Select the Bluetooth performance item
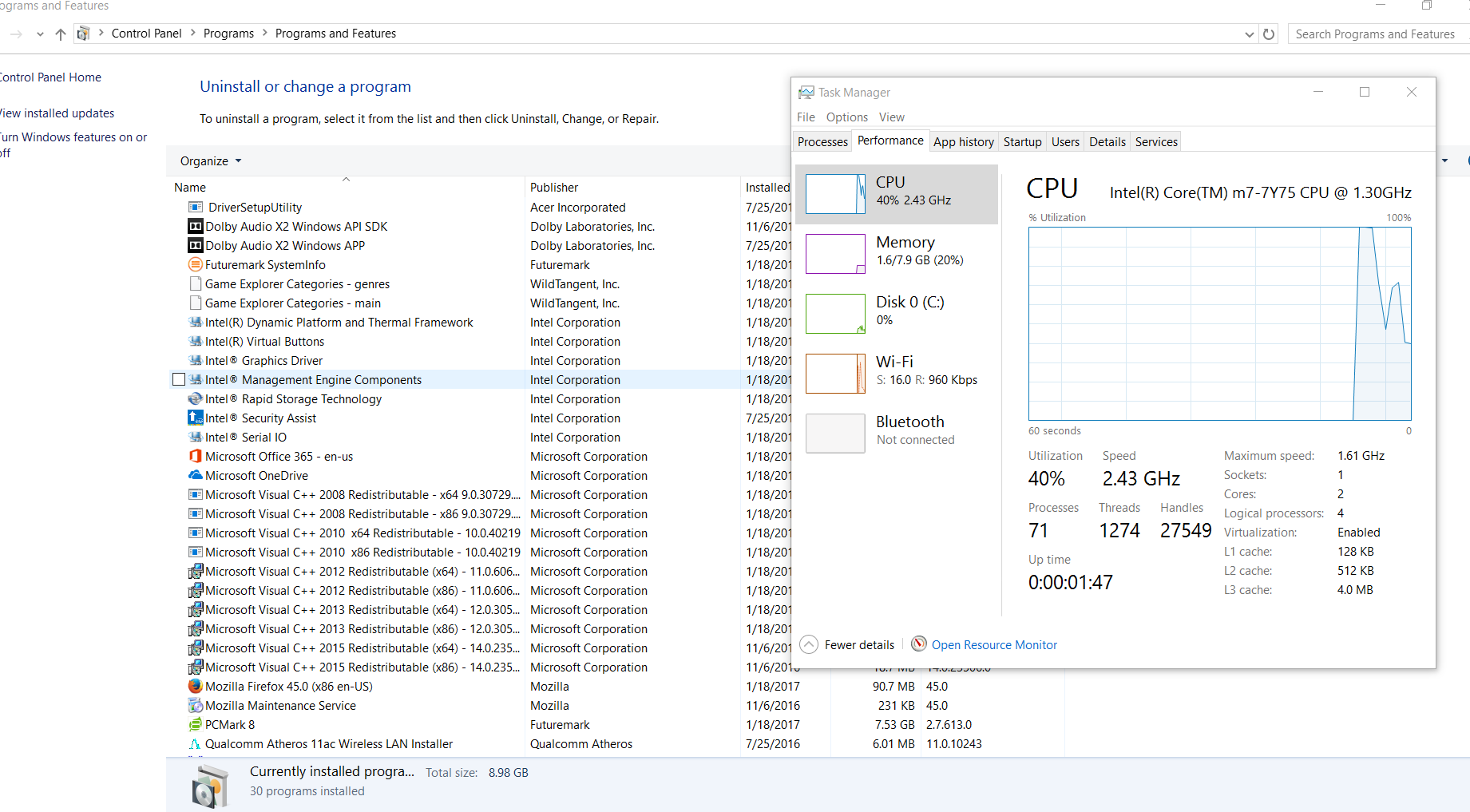 point(897,434)
